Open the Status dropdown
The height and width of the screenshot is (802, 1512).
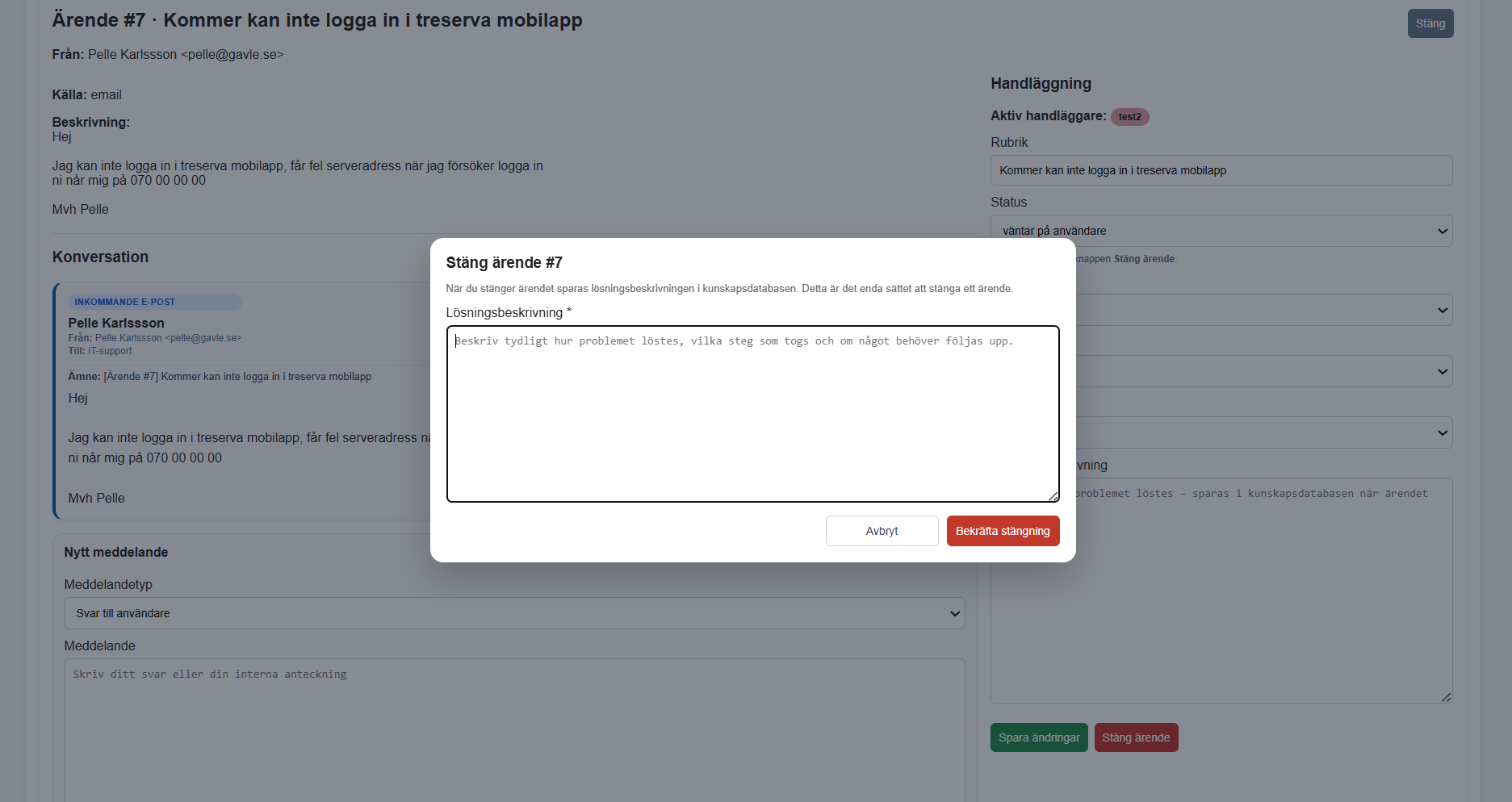pos(1221,231)
